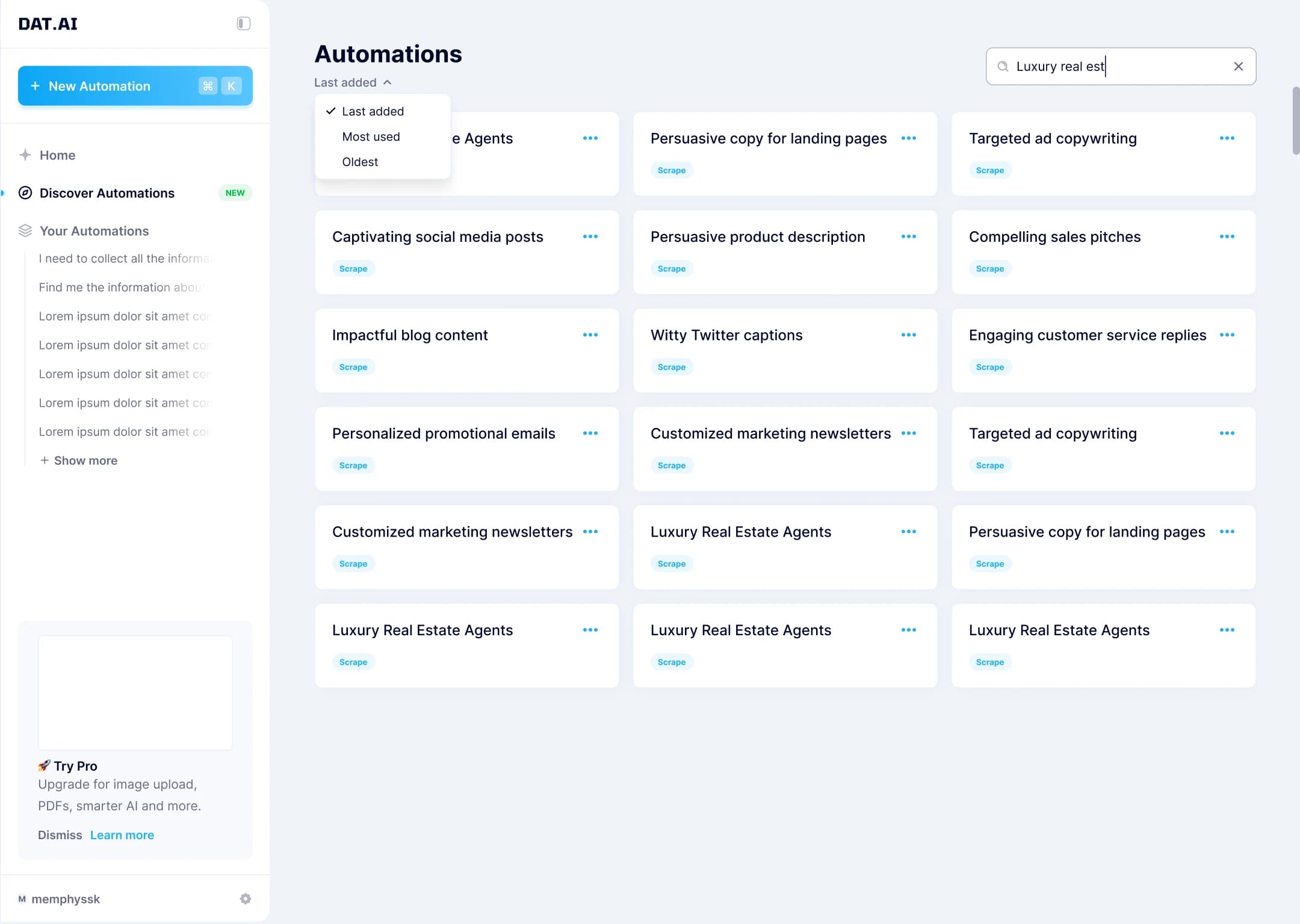This screenshot has width=1300, height=924.
Task: Click the memphyssk account name
Action: (66, 899)
